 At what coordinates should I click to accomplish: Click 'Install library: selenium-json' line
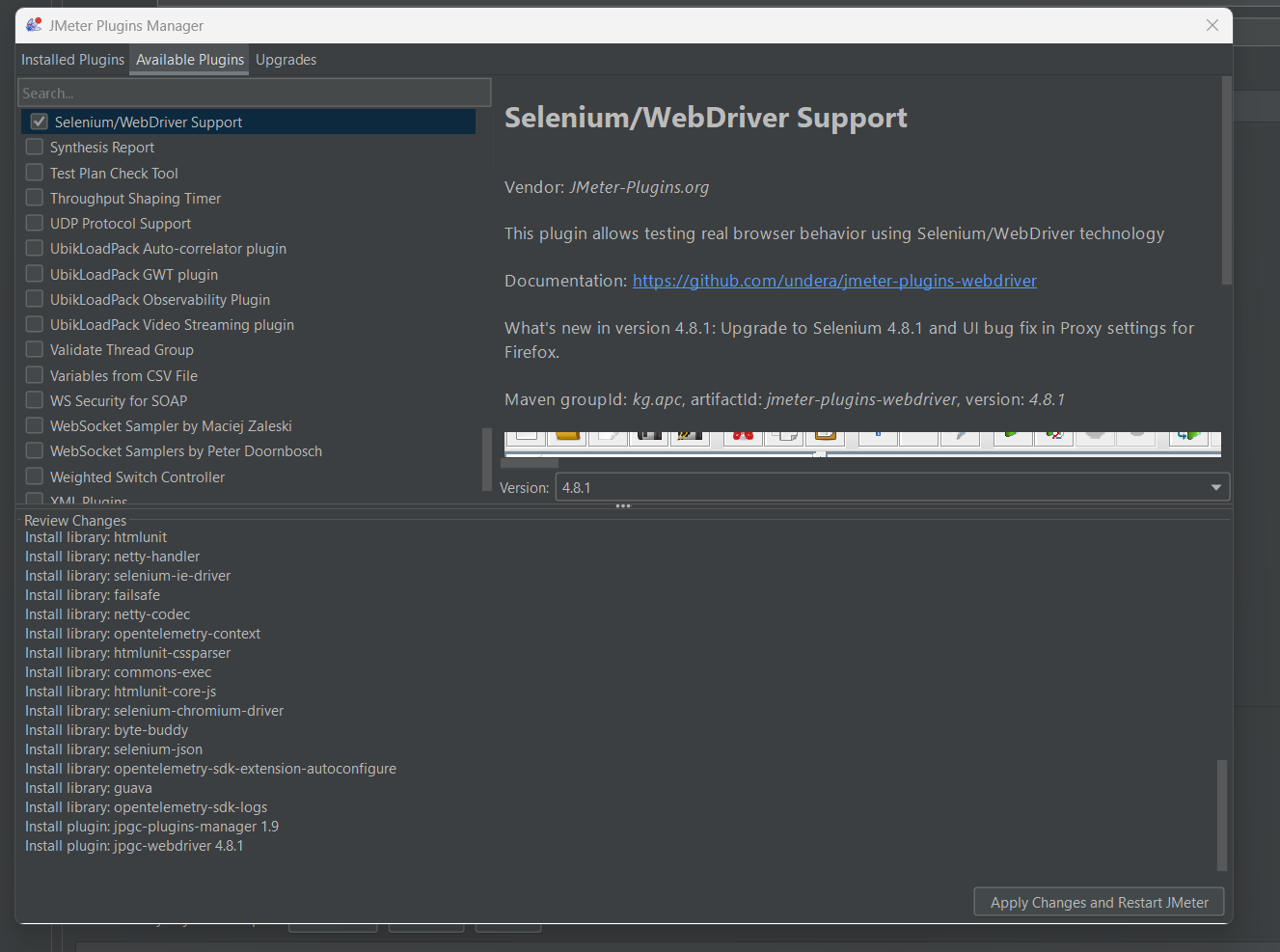point(114,749)
